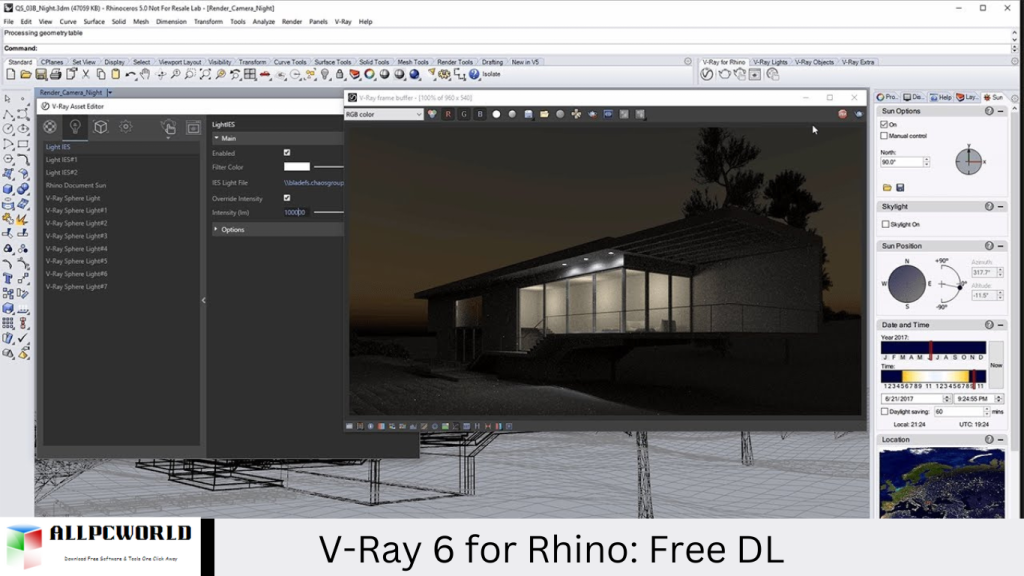Select the Pan hand tool
The height and width of the screenshot is (576, 1024).
pos(145,74)
